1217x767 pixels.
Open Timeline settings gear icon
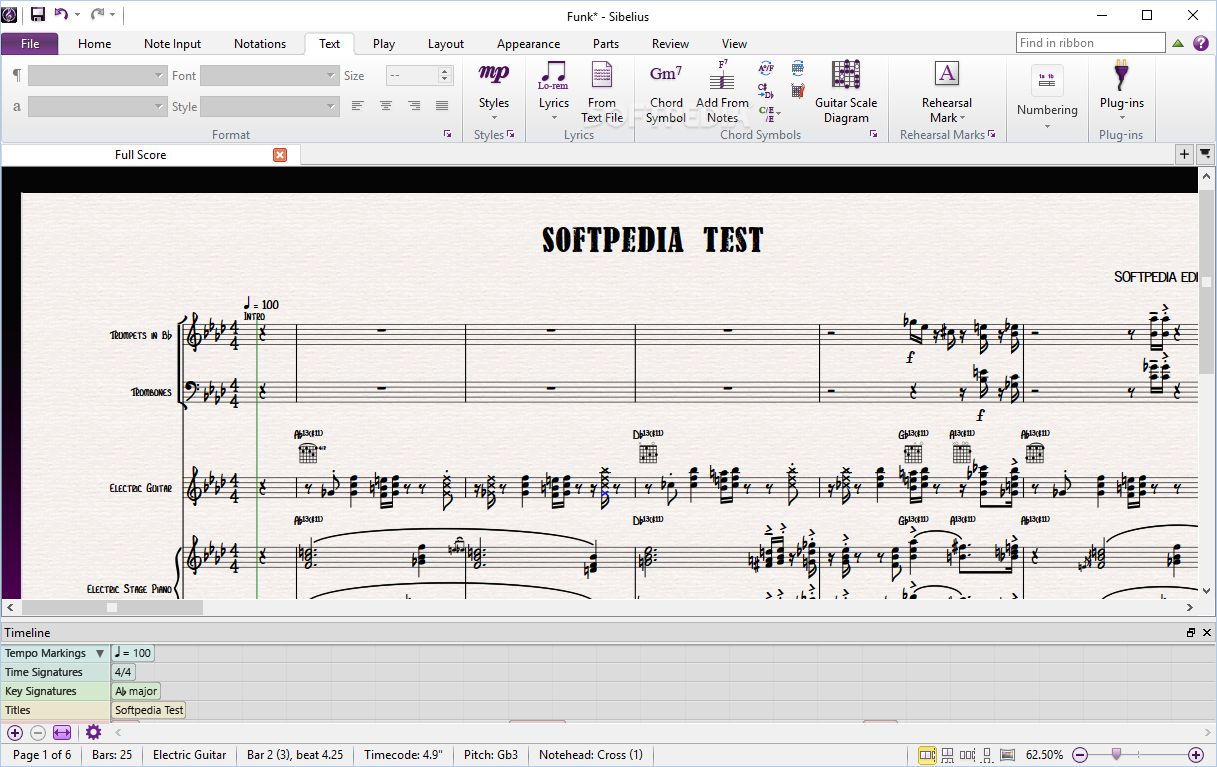pos(93,733)
